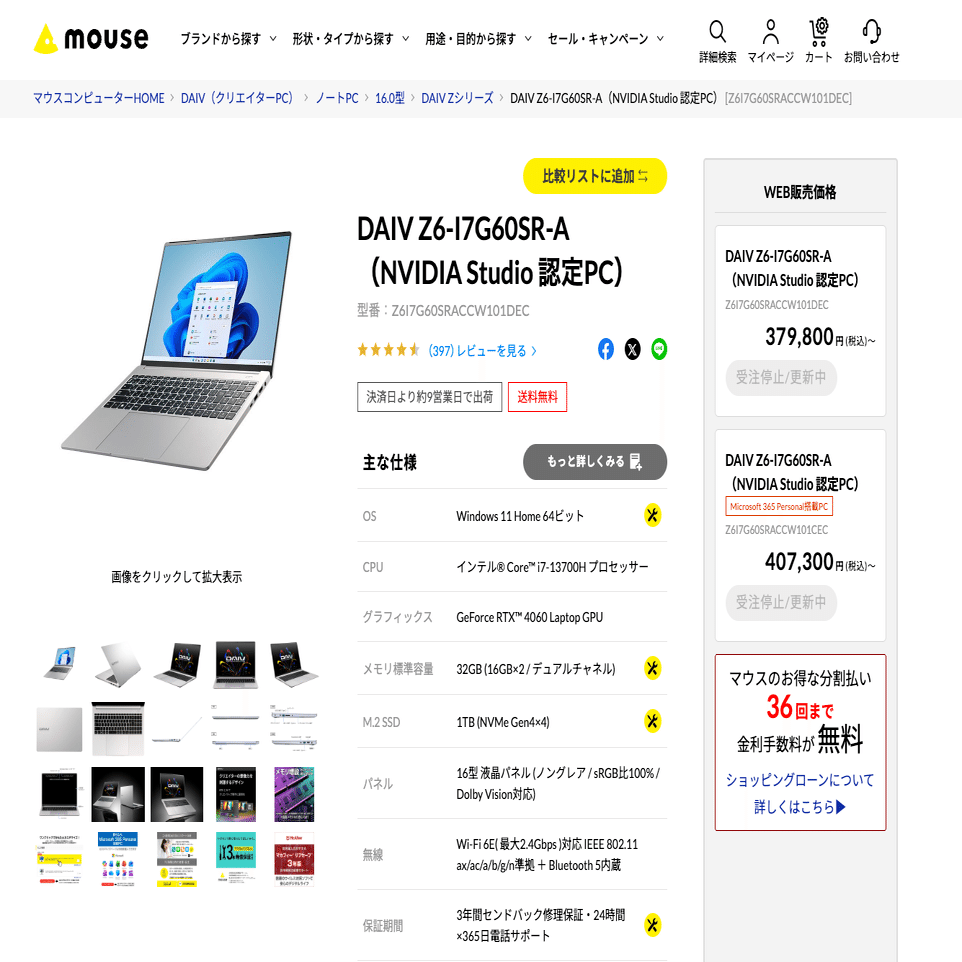This screenshot has width=962, height=962.
Task: Click the mouse logo
Action: click(x=91, y=39)
